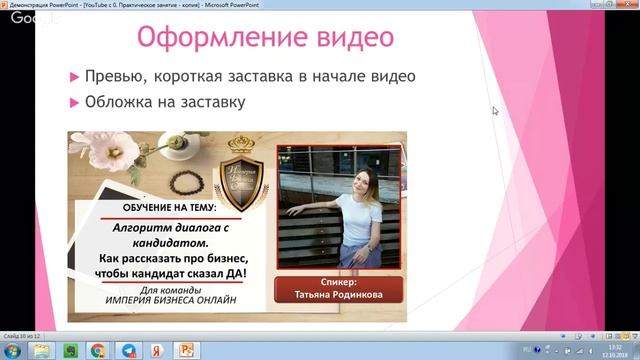Open the reading view menu in status bar

tap(579, 336)
